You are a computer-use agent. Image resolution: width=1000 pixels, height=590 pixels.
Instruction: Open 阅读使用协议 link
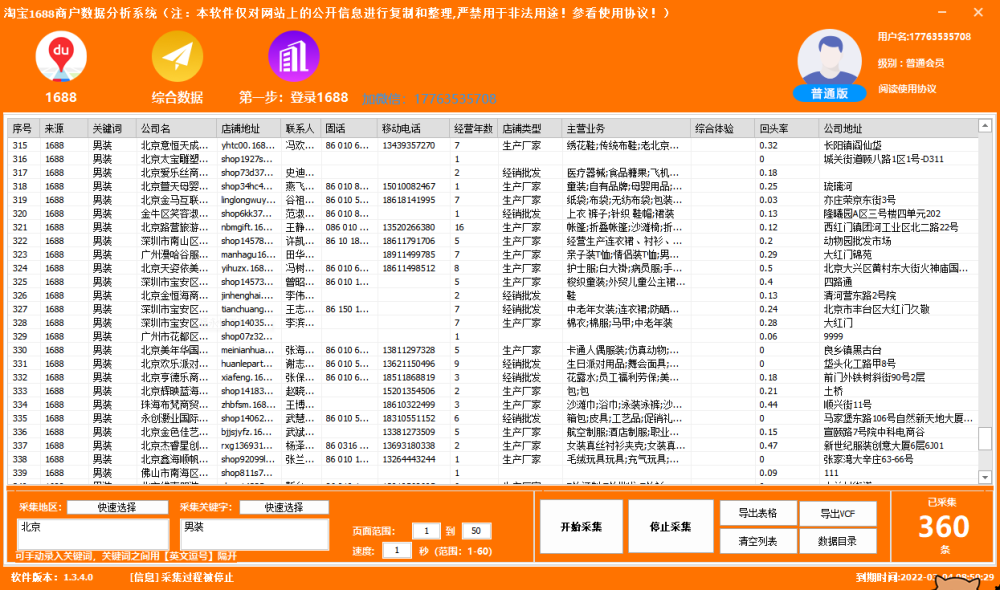click(x=907, y=89)
